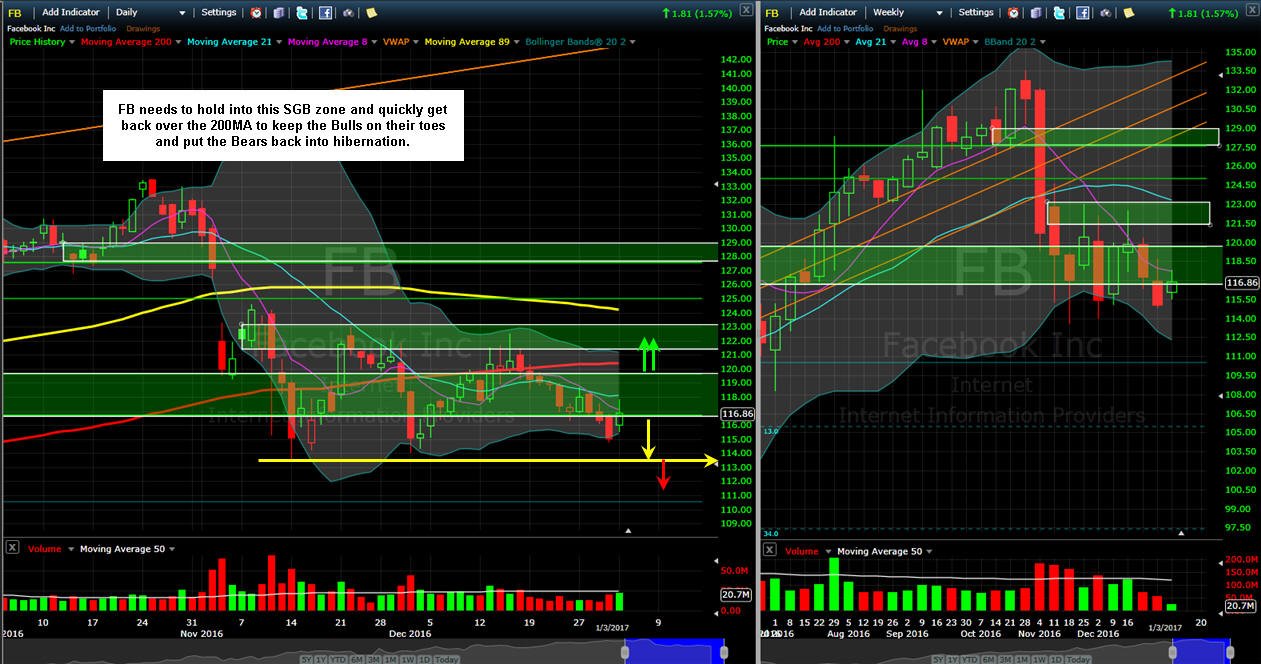Share the Daily chart on Facebook
The height and width of the screenshot is (664, 1261).
(x=325, y=13)
